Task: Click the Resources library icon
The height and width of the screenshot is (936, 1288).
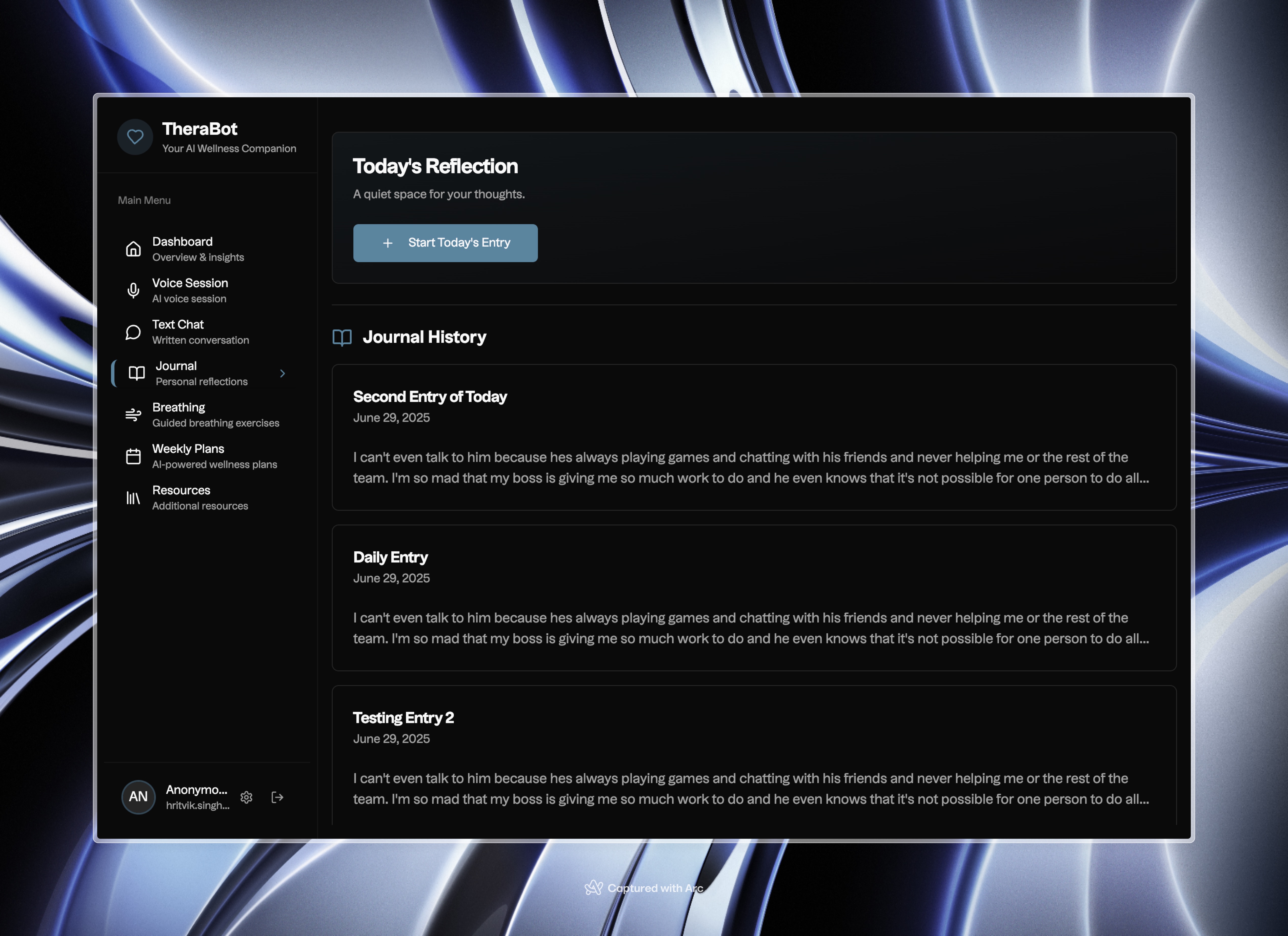Action: click(x=133, y=498)
